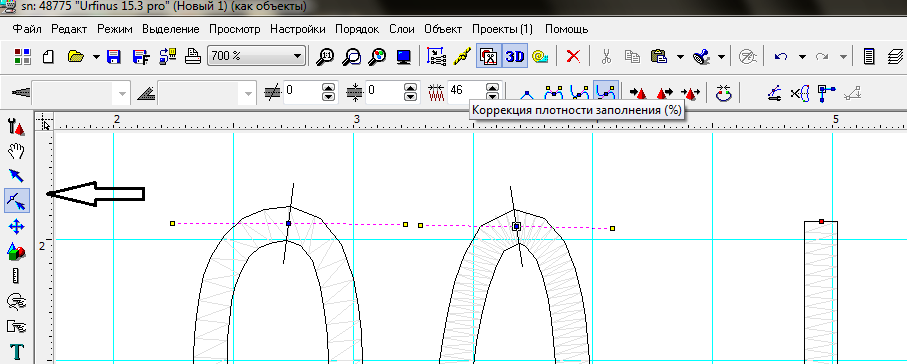907x364 pixels.
Task: Click the paste clipboard button
Action: tap(658, 56)
